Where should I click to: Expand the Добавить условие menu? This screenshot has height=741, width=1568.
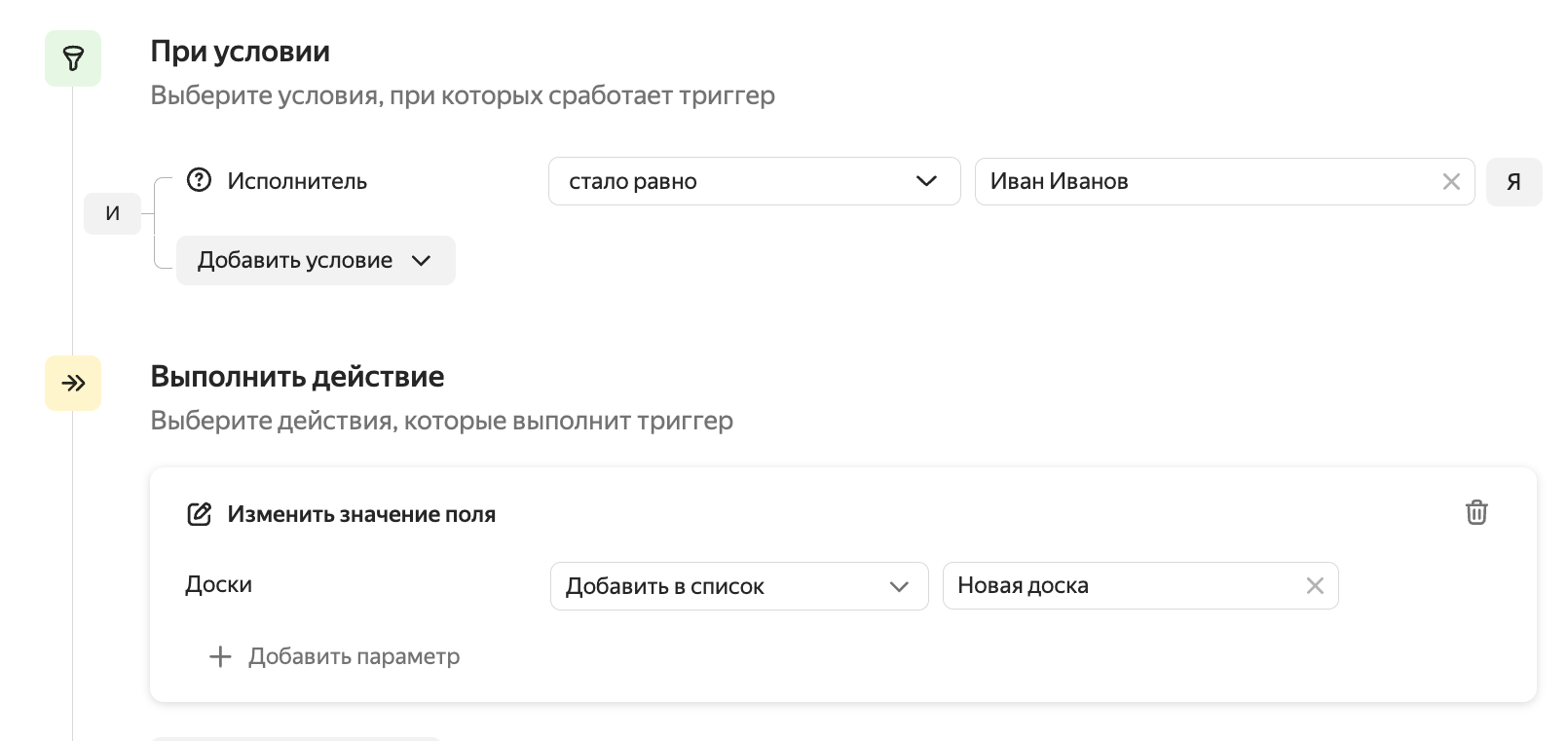pyautogui.click(x=315, y=261)
